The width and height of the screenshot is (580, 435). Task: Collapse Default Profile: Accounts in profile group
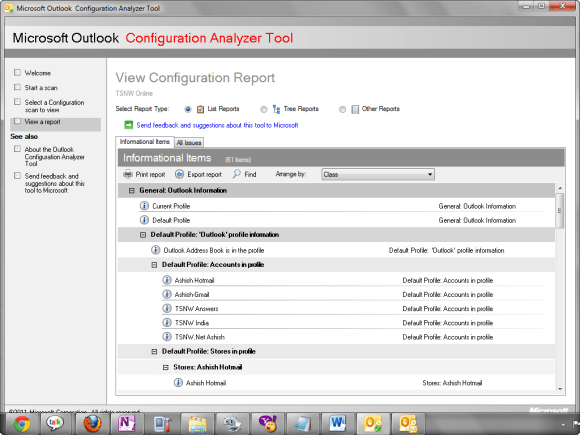pyautogui.click(x=154, y=265)
